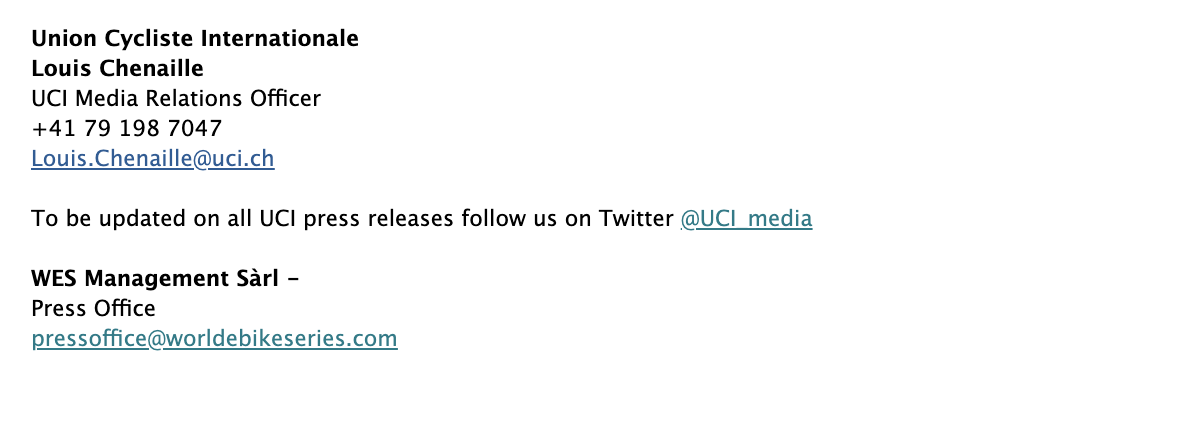
Task: Click the bold text WES
Action: (55, 279)
